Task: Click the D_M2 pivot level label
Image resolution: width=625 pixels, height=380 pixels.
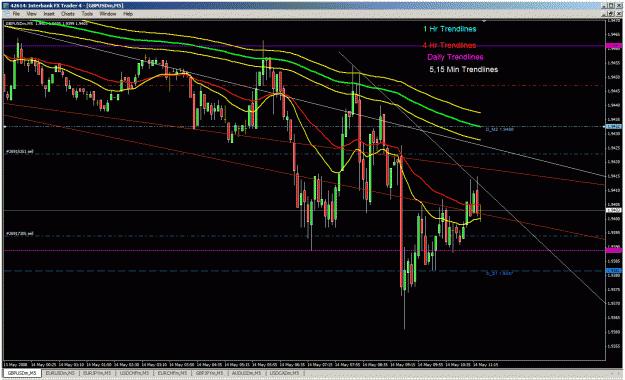Action: click(x=499, y=130)
